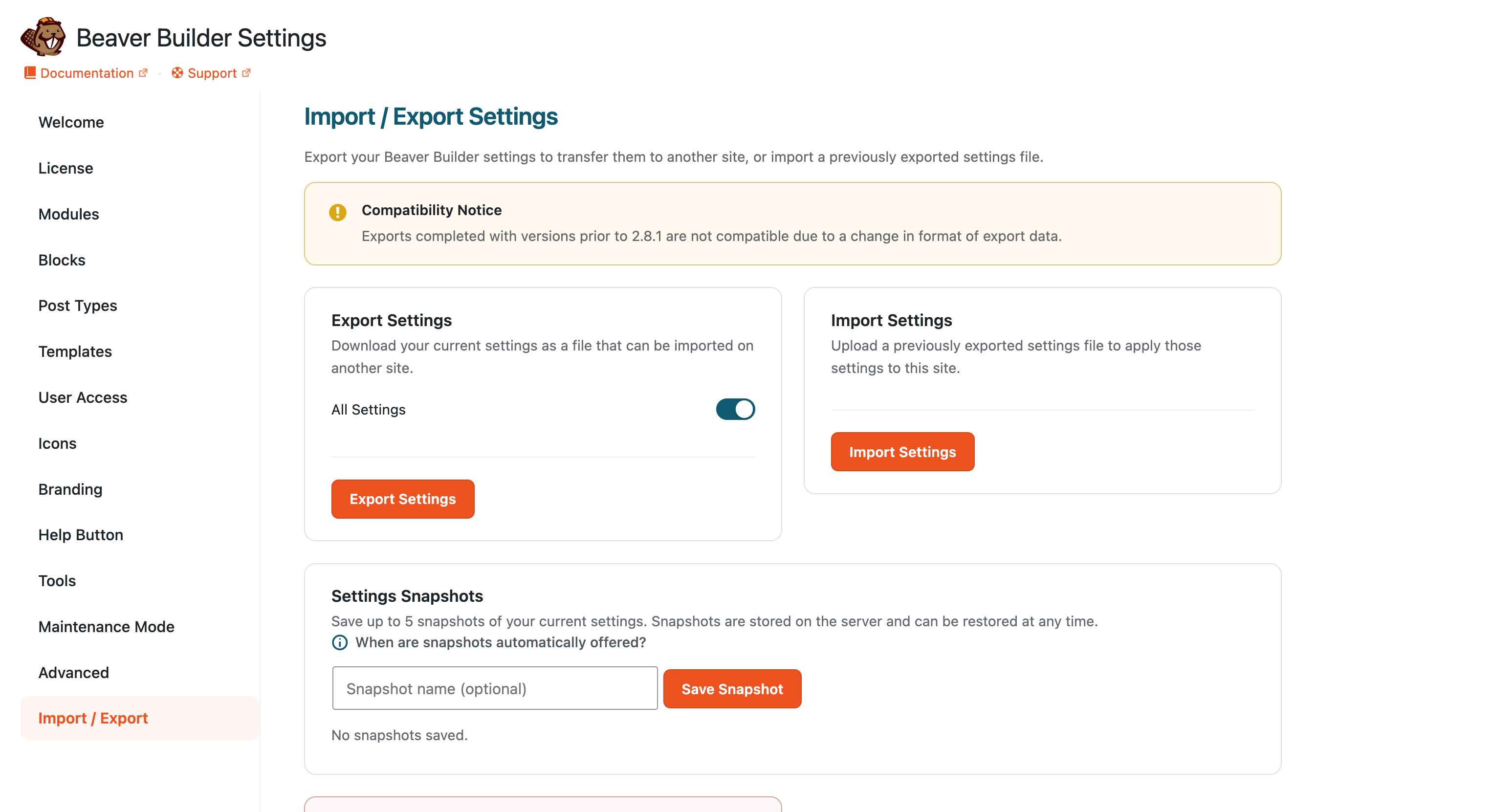
Task: Click the external link icon beside Documentation
Action: pyautogui.click(x=143, y=73)
